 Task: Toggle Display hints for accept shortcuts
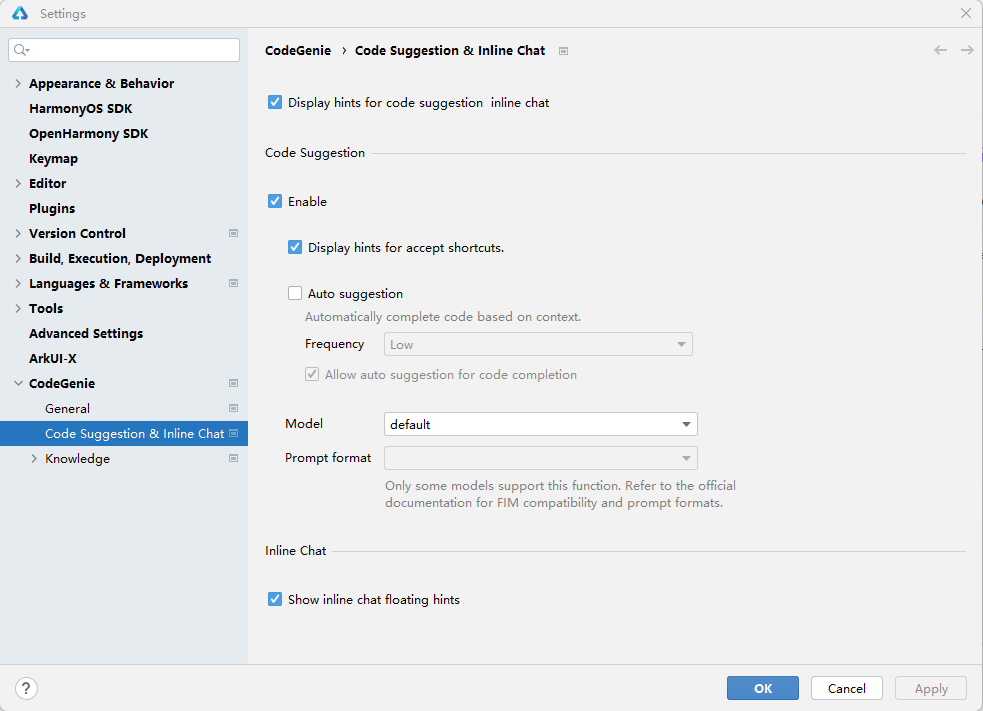click(295, 247)
